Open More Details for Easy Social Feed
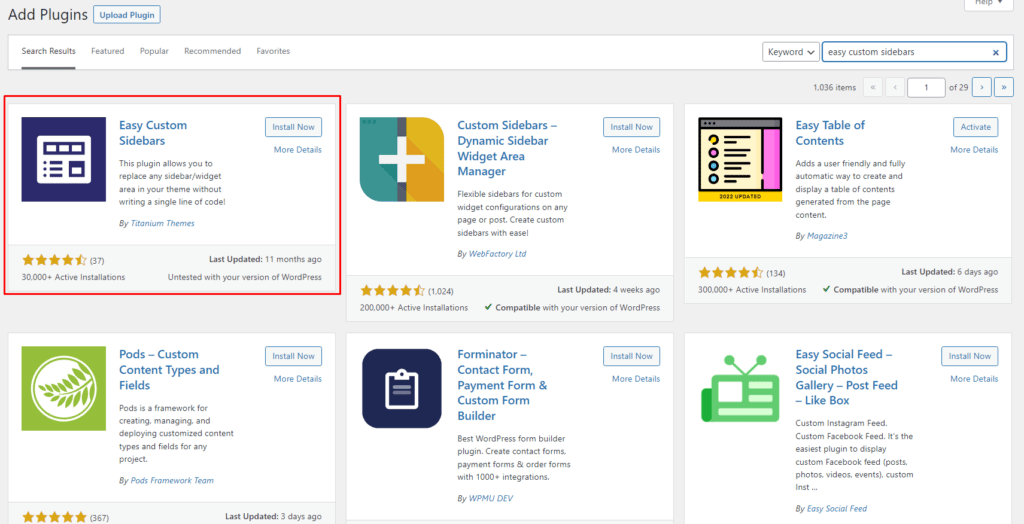 coord(974,378)
